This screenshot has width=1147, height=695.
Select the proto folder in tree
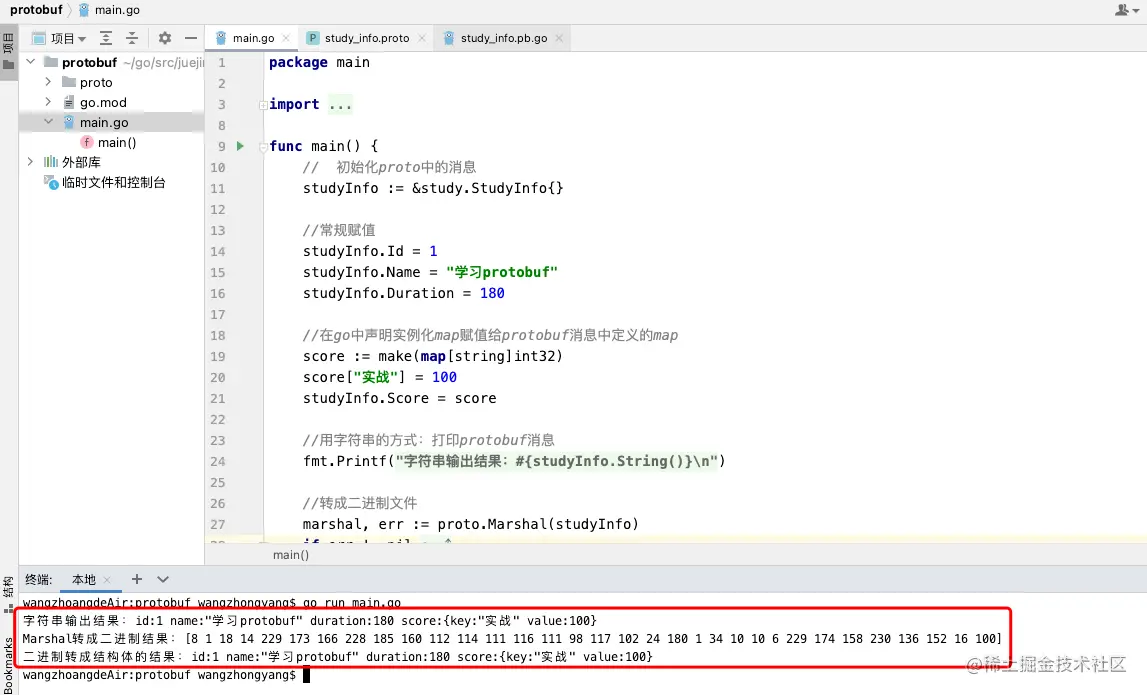96,83
